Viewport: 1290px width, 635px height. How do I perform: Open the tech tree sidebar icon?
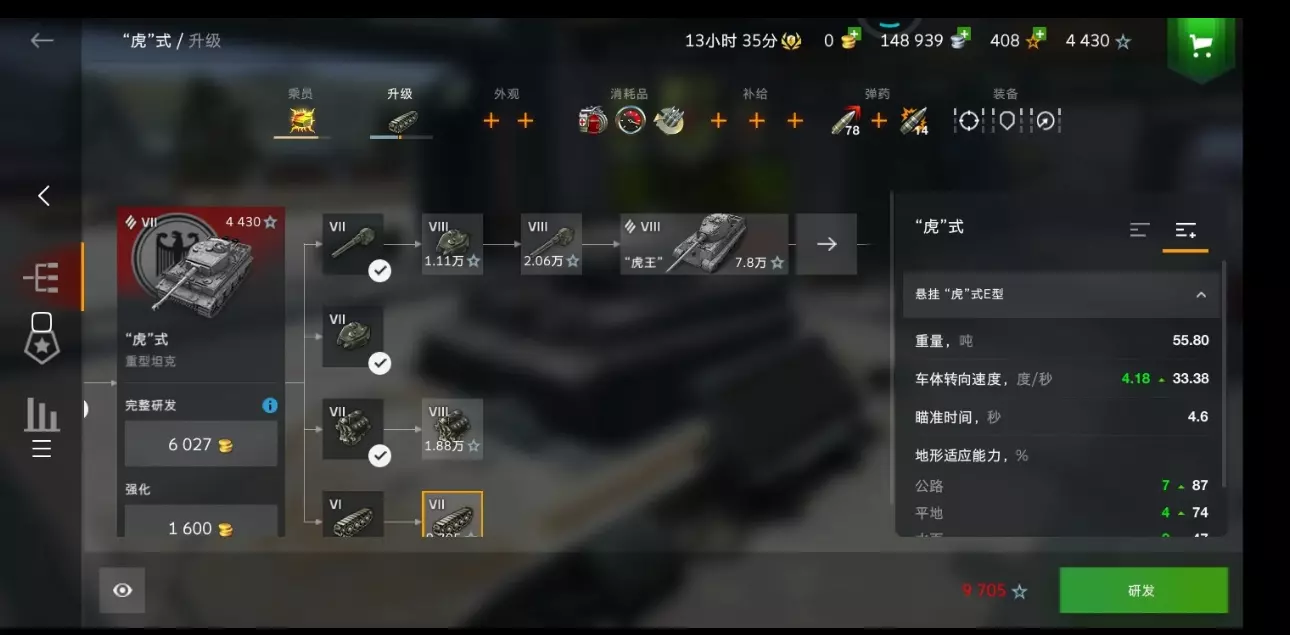[x=41, y=278]
